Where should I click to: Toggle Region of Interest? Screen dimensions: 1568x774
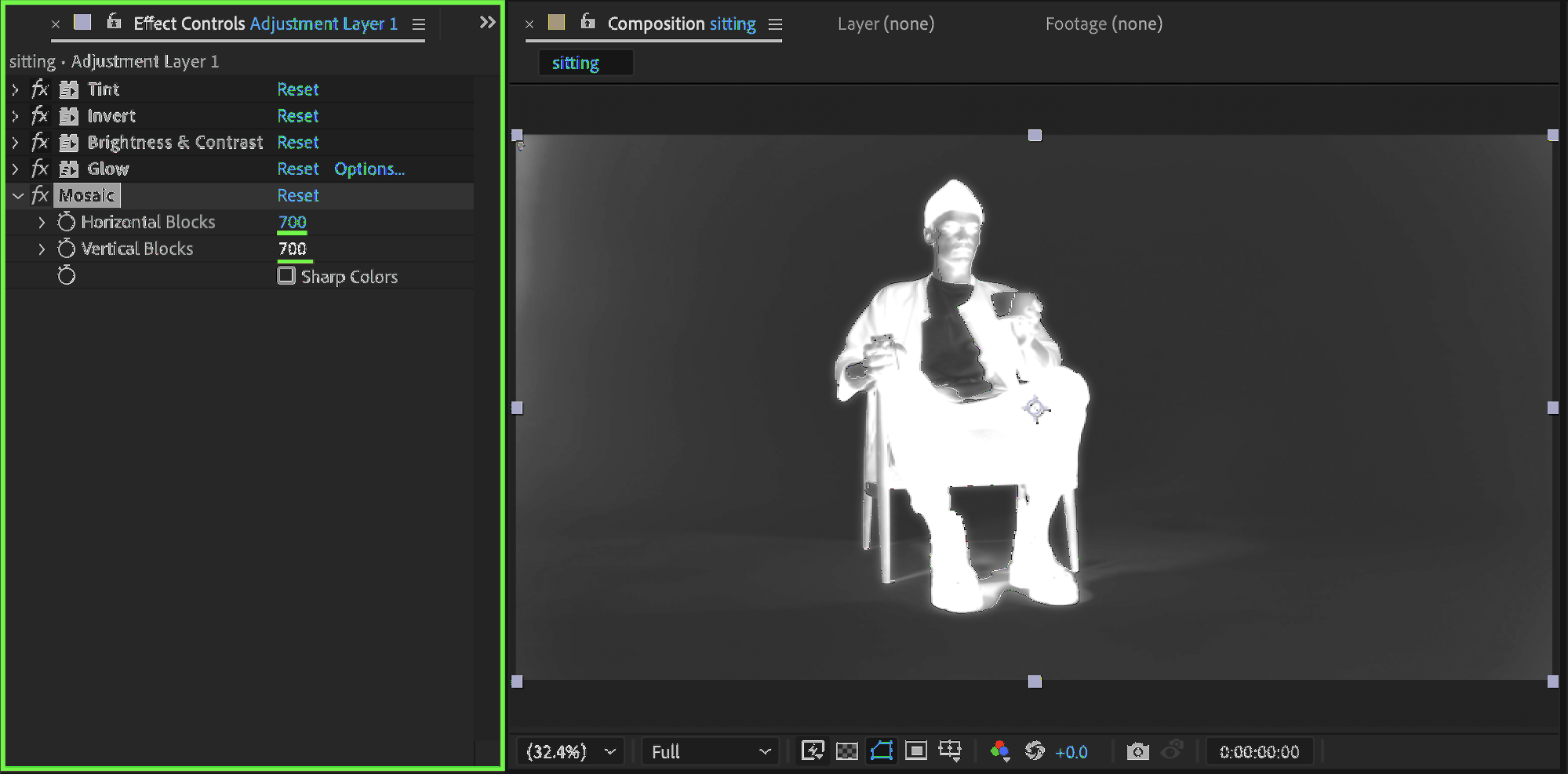[915, 751]
